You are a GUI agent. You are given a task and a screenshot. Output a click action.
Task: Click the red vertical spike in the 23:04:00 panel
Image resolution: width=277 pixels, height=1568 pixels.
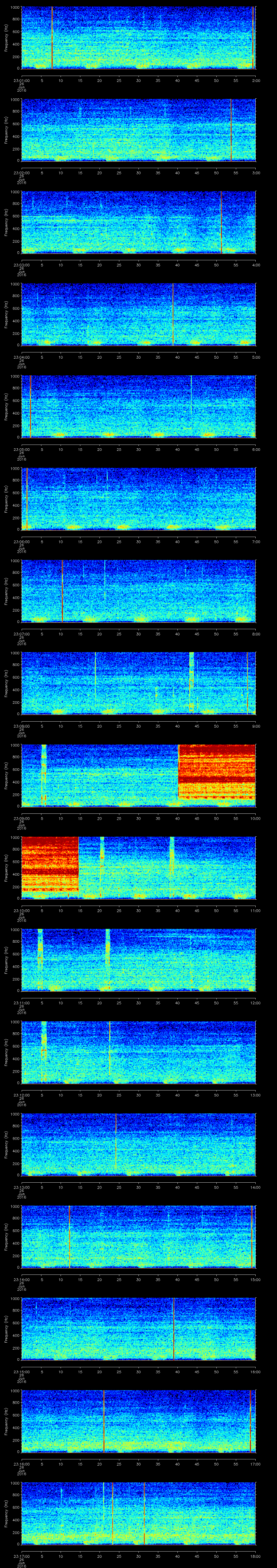click(x=173, y=314)
